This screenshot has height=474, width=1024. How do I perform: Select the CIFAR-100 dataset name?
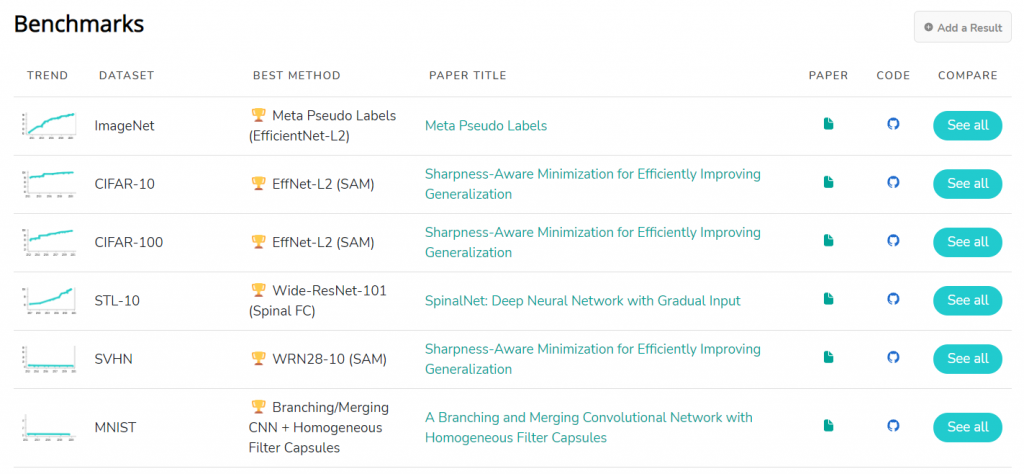tap(129, 242)
